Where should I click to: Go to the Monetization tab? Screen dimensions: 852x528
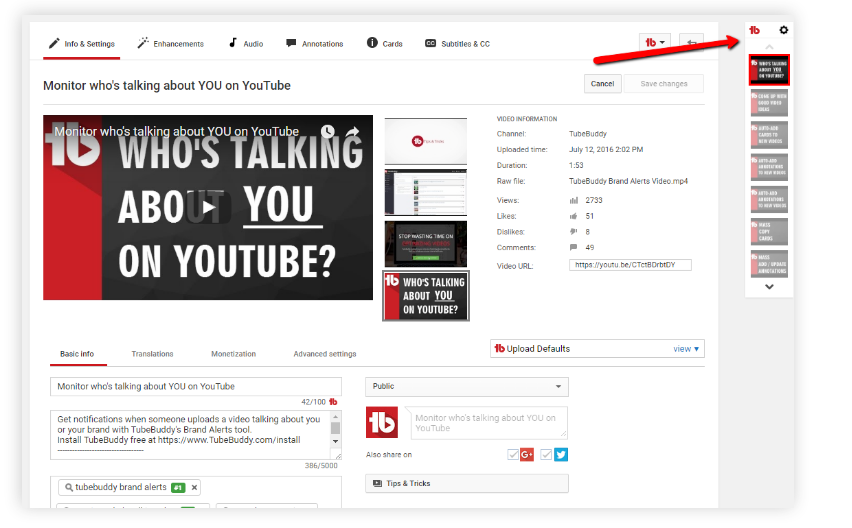click(233, 354)
